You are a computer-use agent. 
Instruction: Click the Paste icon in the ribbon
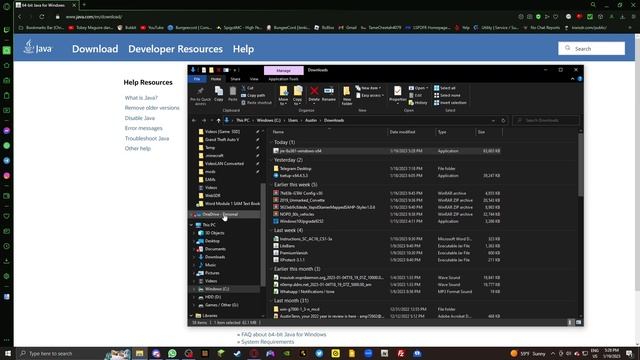click(233, 91)
